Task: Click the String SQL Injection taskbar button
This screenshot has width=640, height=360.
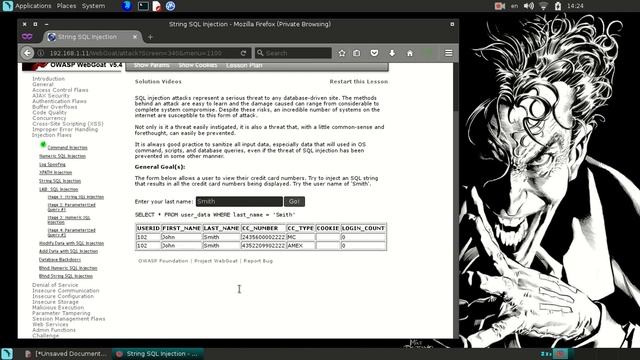Action: tap(158, 354)
